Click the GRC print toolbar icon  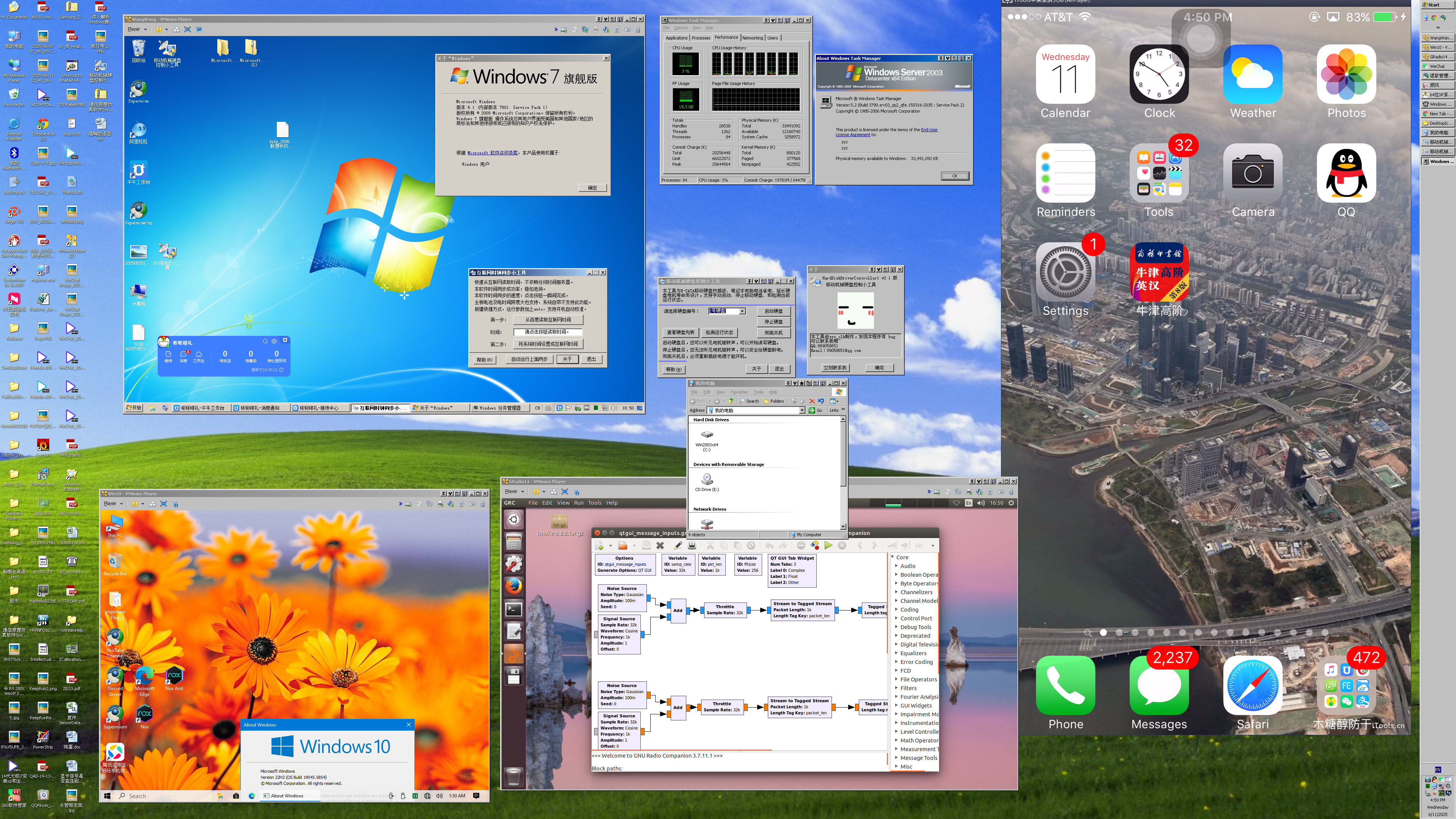[x=691, y=546]
